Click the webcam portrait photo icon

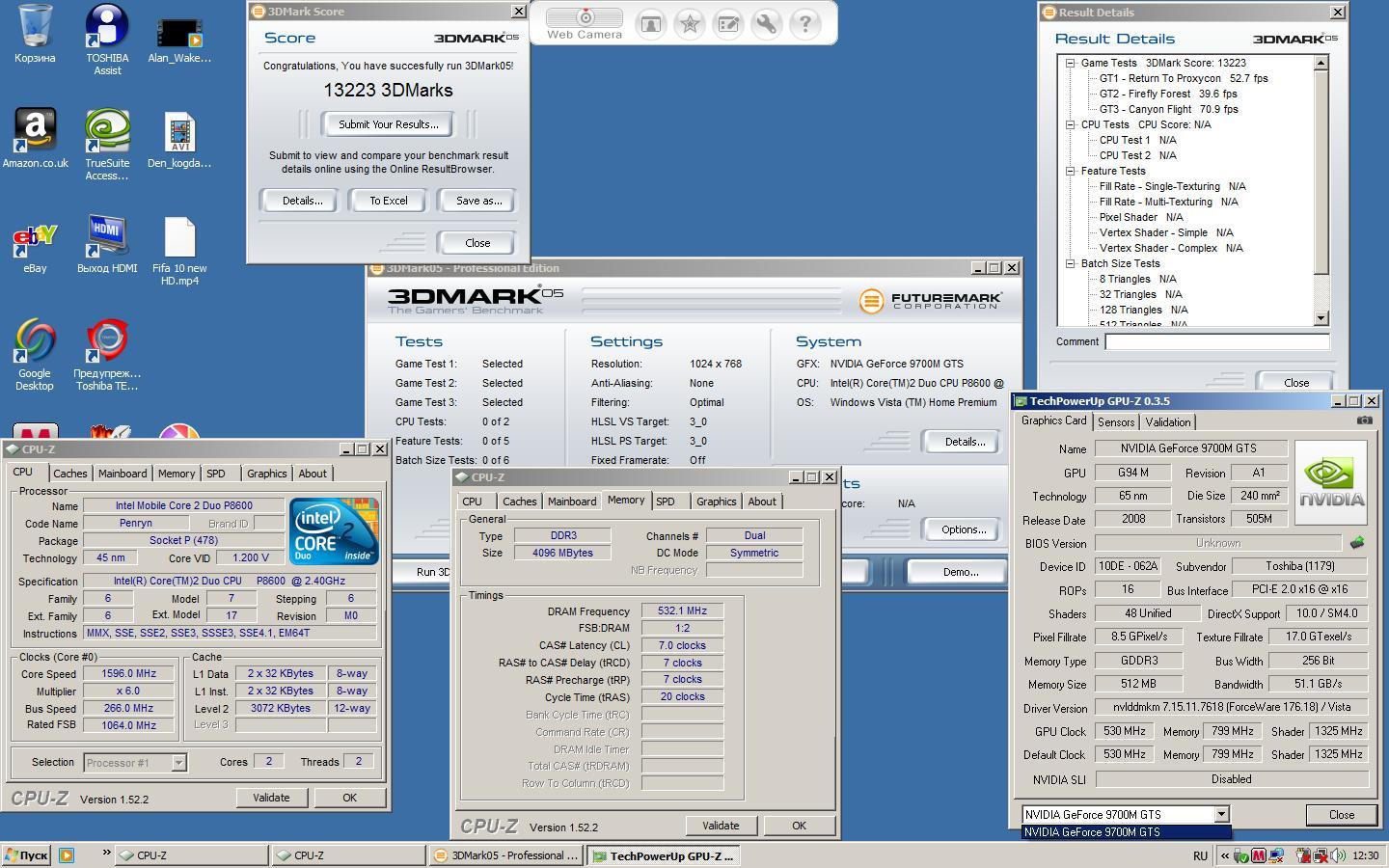651,23
